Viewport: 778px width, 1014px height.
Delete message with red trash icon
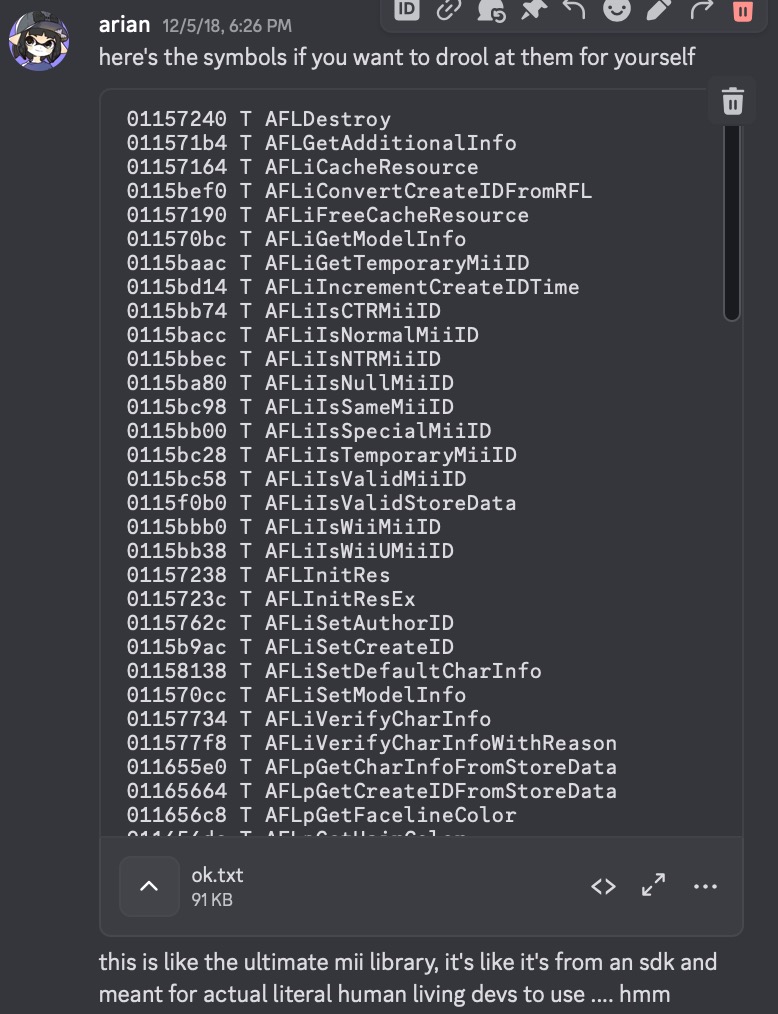(742, 9)
